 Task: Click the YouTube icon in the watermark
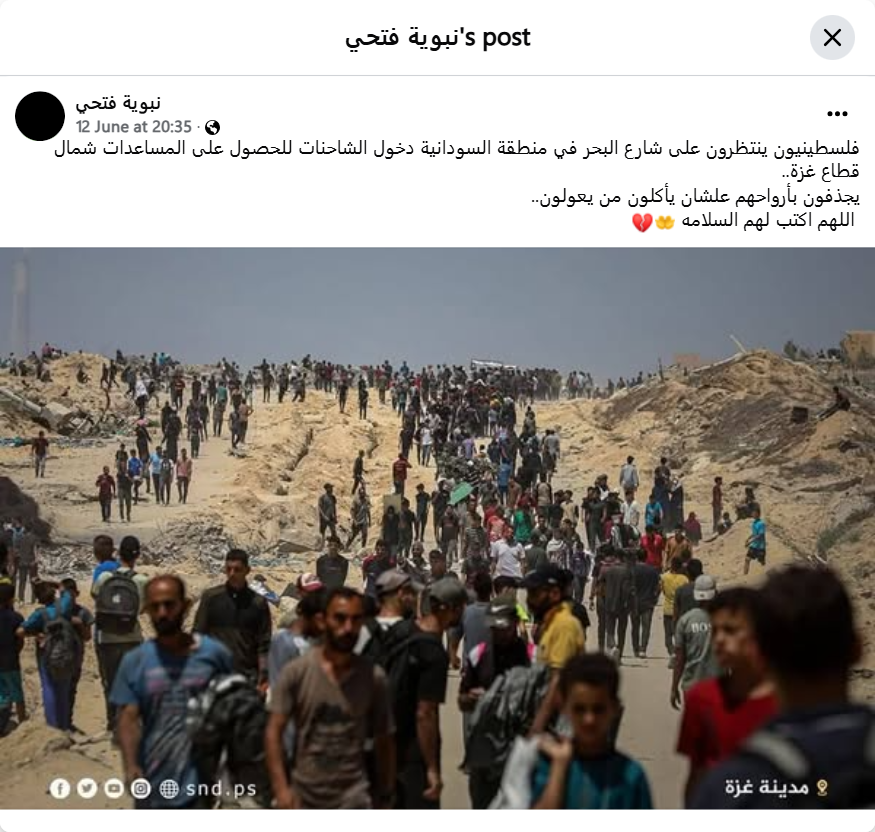click(114, 788)
